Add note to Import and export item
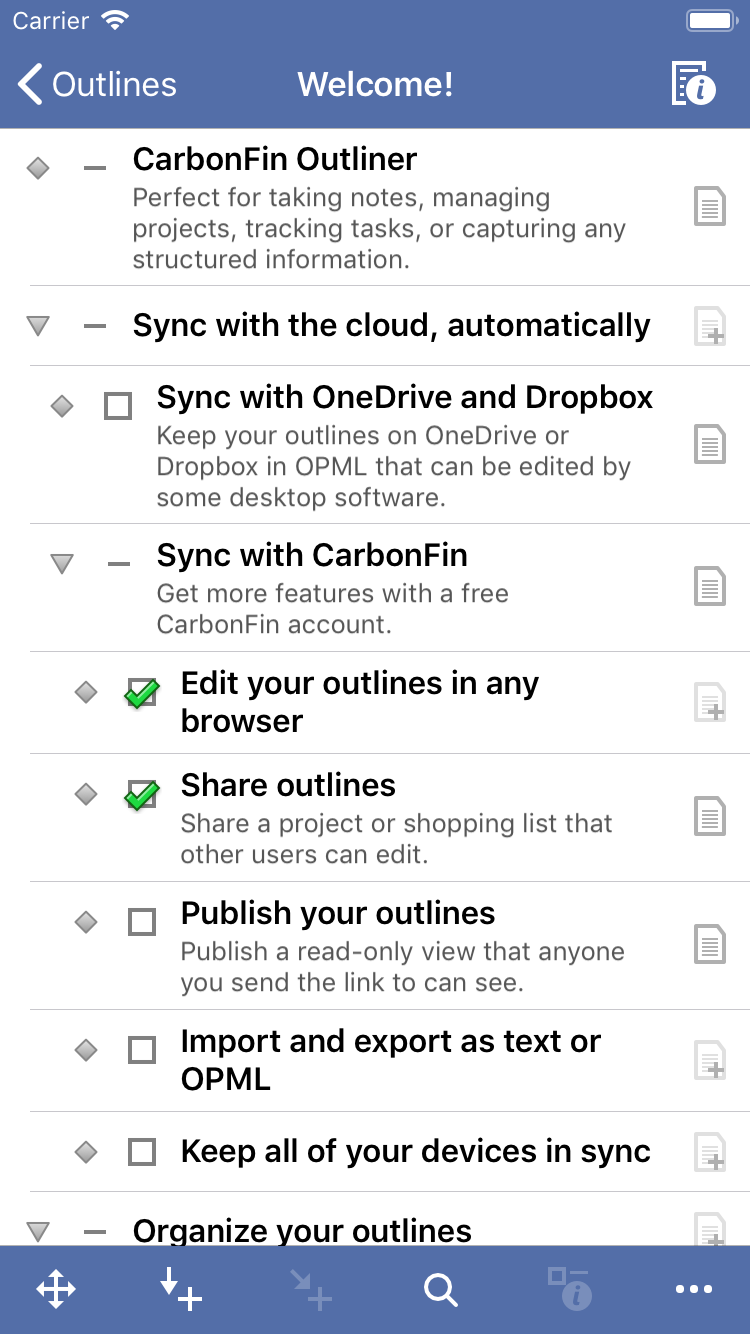Image resolution: width=750 pixels, height=1334 pixels. click(709, 1060)
